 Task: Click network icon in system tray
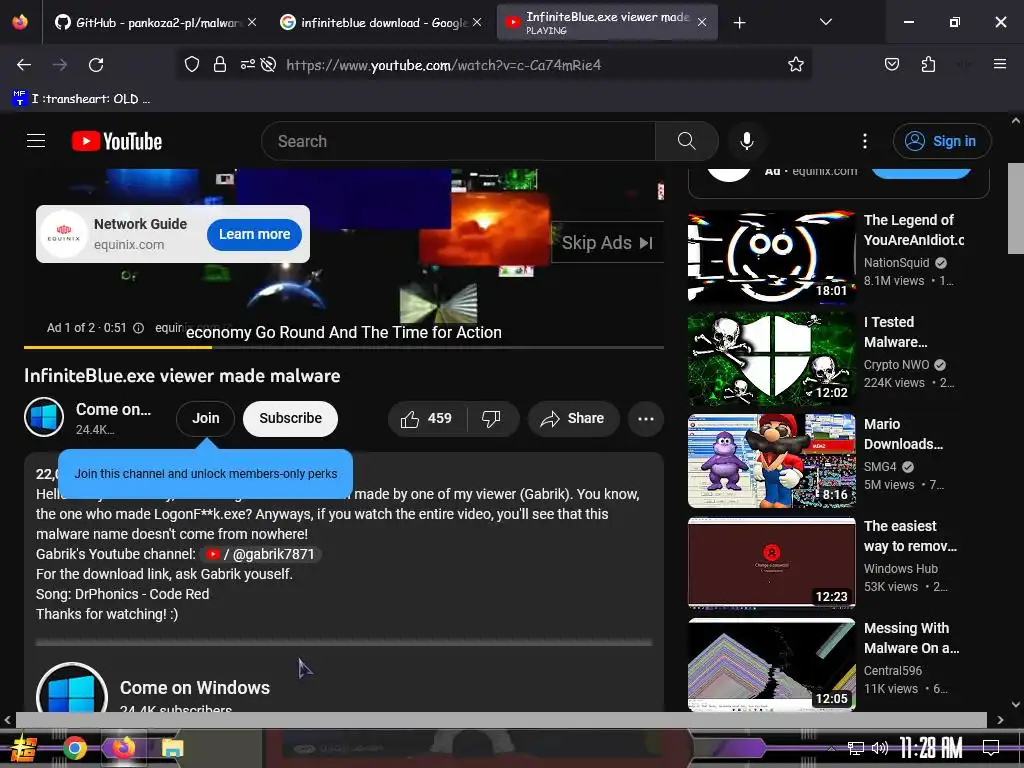click(856, 748)
